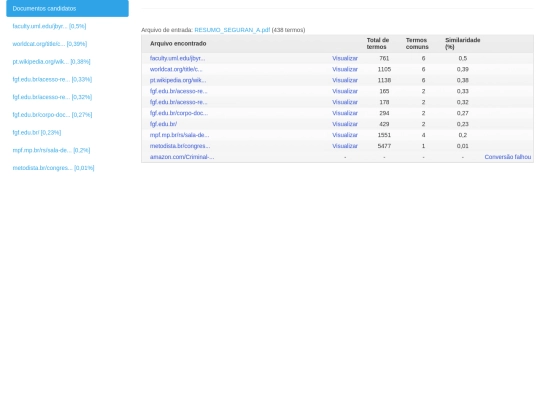This screenshot has height=405, width=540.
Task: Click the Termos comuns column header
Action: coord(417,43)
